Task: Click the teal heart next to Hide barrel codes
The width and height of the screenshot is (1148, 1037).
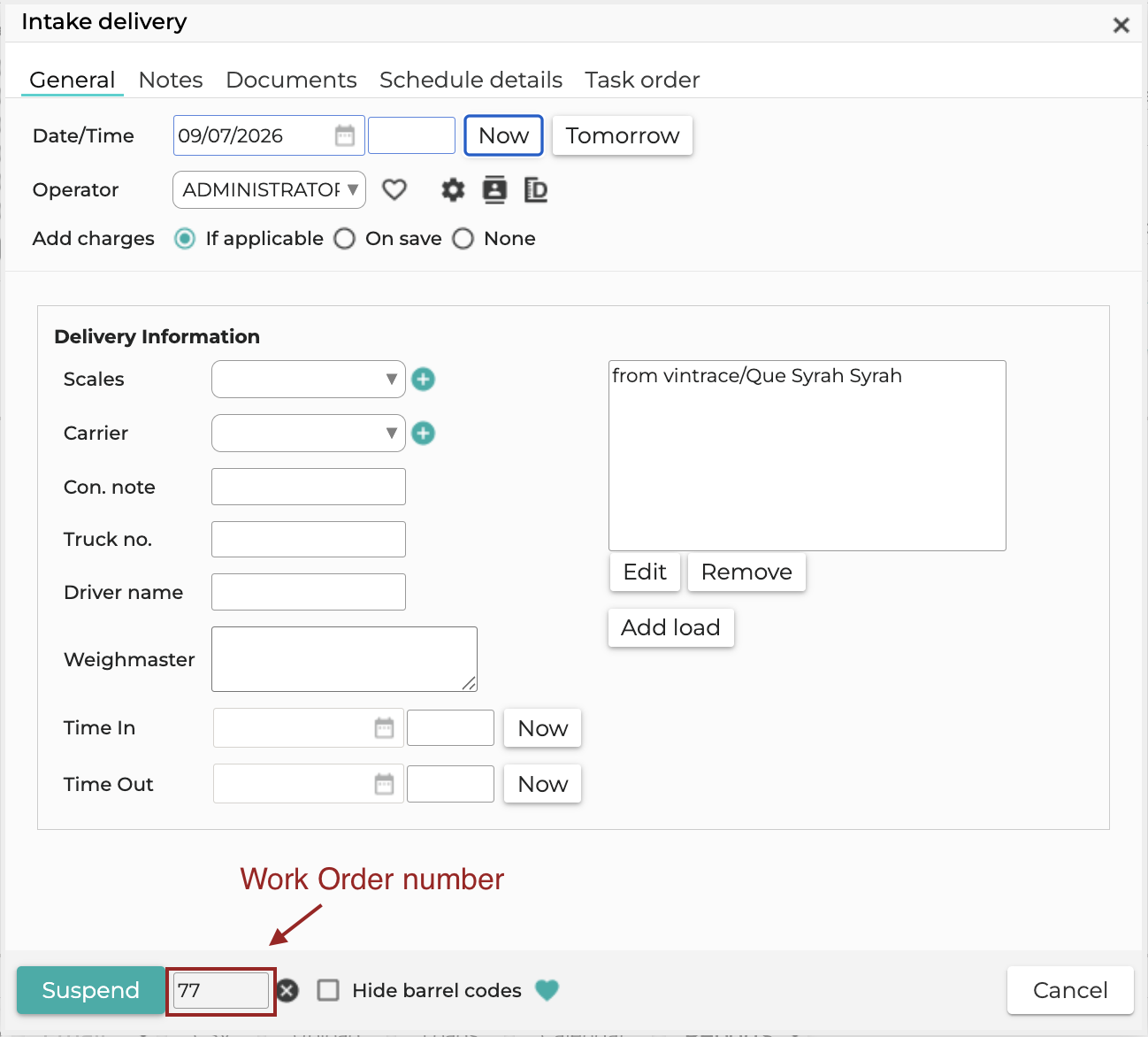Action: (x=547, y=990)
